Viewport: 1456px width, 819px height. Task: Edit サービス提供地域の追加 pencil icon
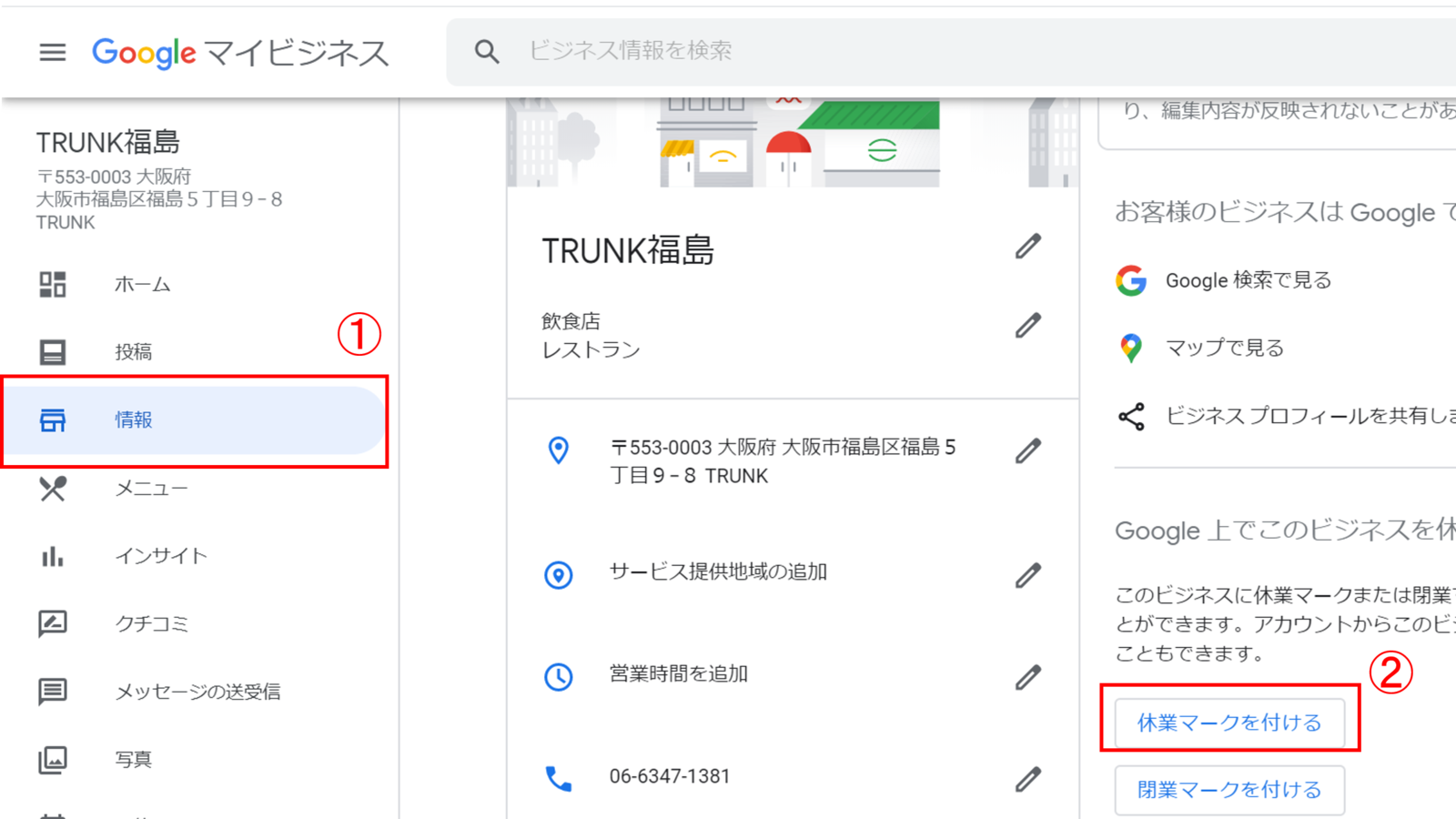click(1028, 576)
